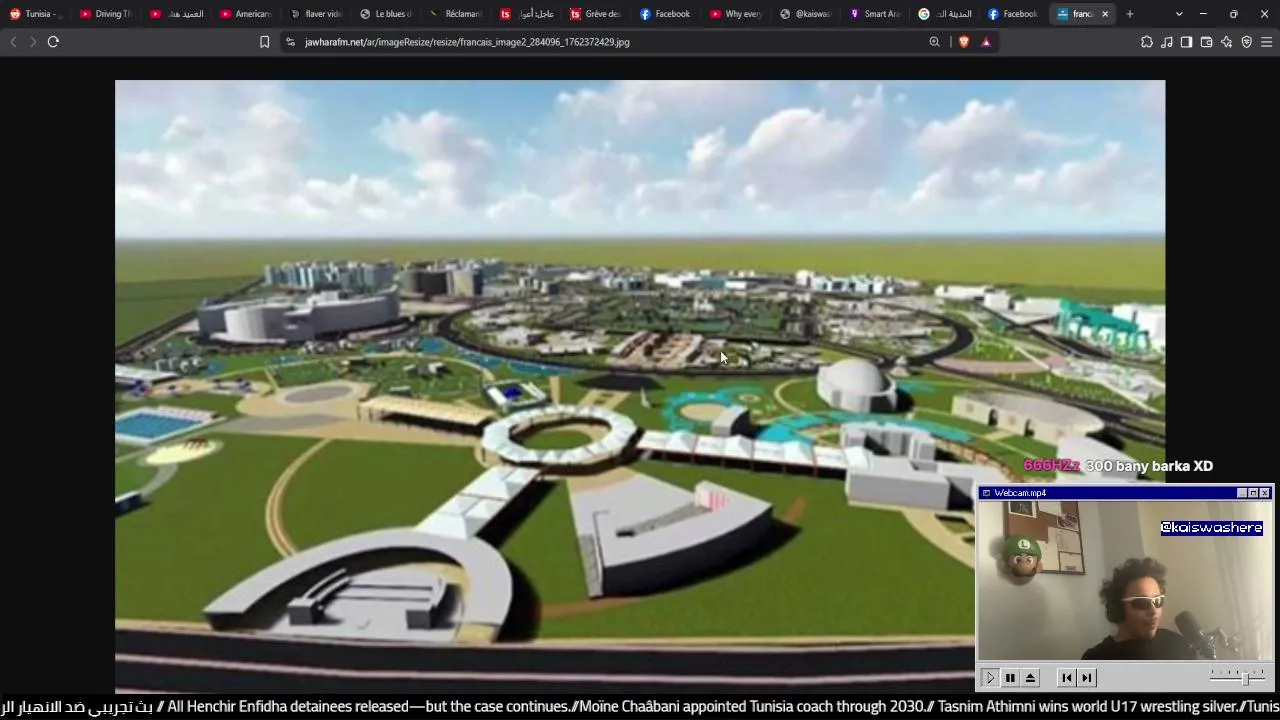1280x720 pixels.
Task: Switch to the Driving YouTube tab
Action: click(105, 14)
